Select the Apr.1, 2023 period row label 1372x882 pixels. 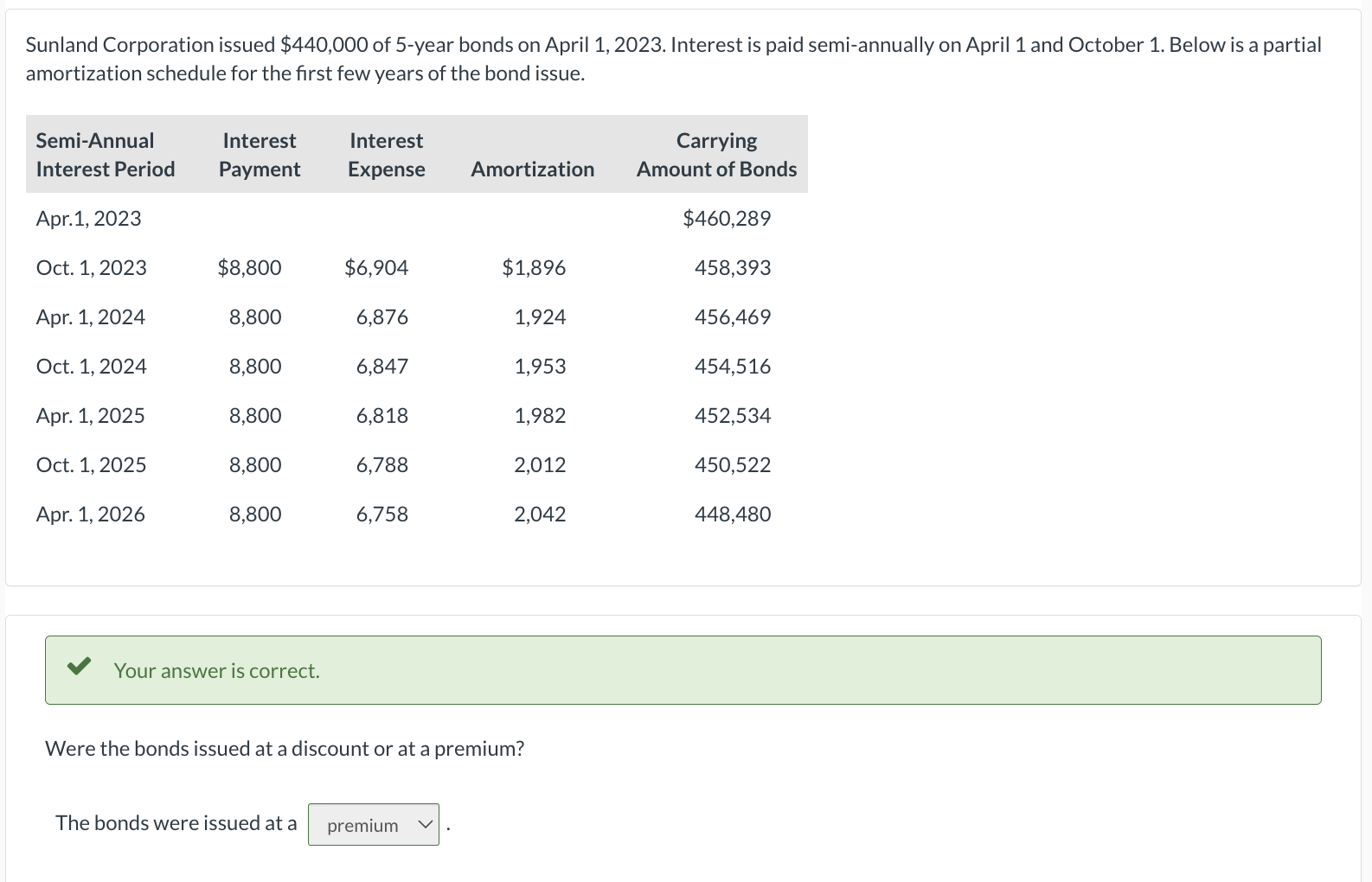pyautogui.click(x=89, y=219)
